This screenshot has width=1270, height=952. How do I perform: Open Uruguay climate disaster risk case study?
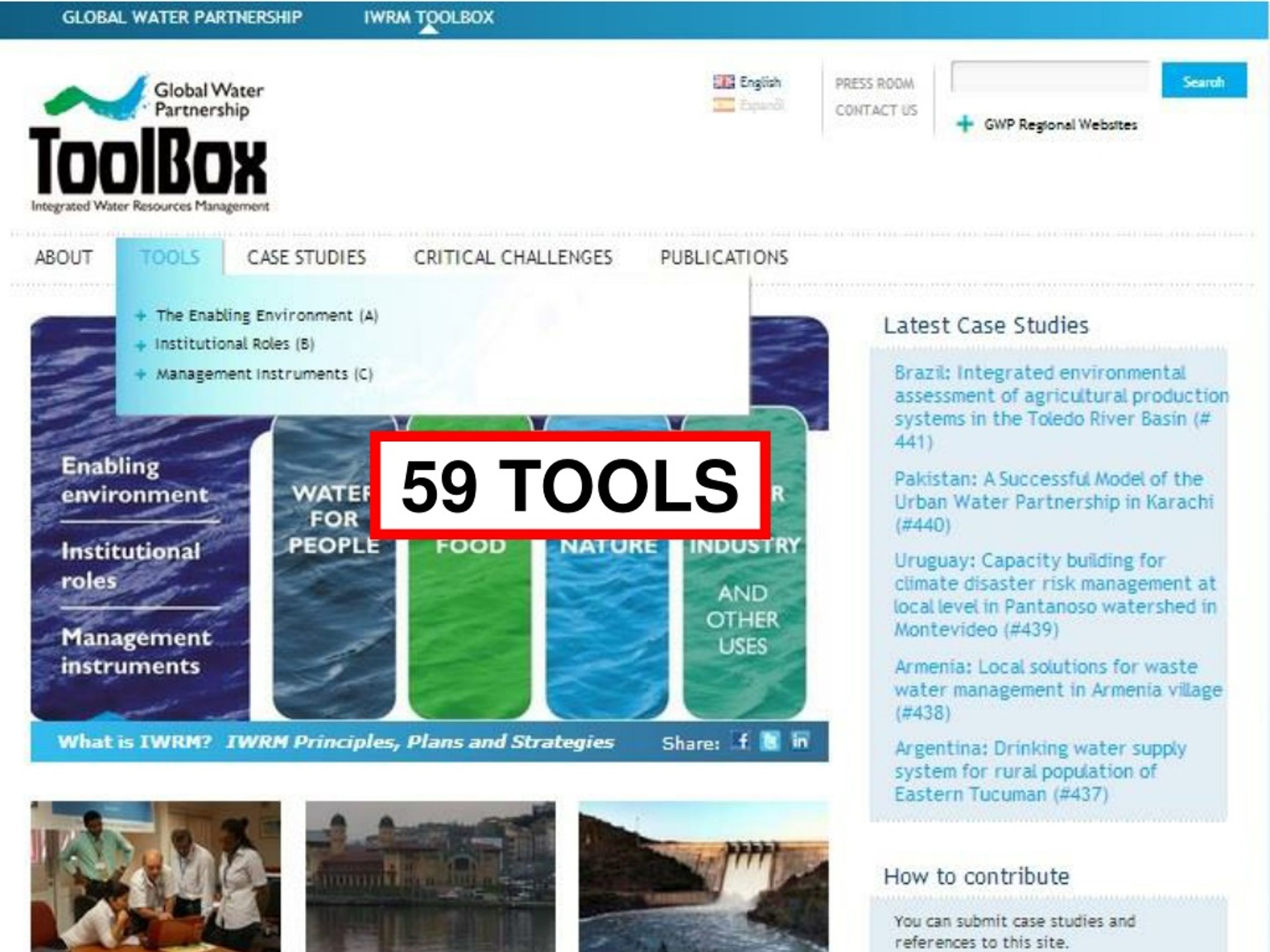tap(1055, 595)
